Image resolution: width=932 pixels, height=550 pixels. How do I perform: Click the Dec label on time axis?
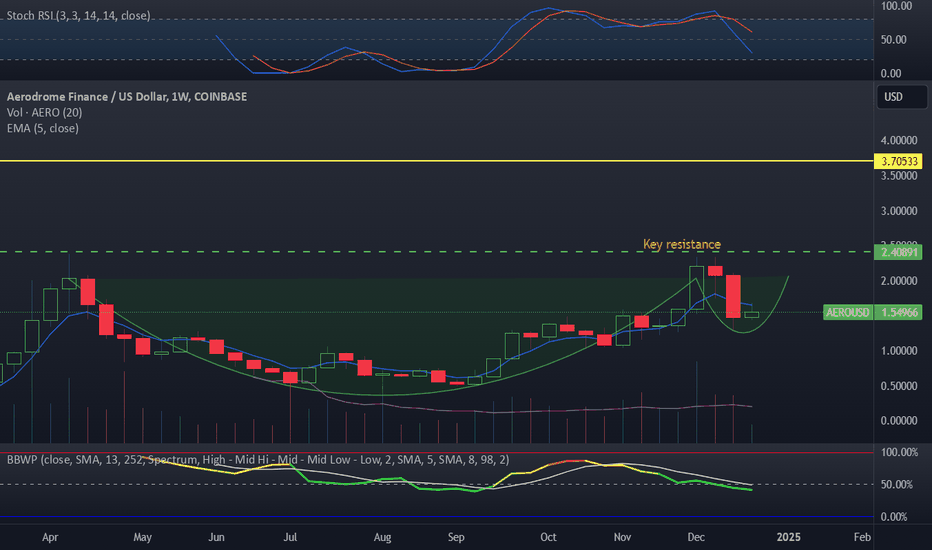click(x=695, y=537)
